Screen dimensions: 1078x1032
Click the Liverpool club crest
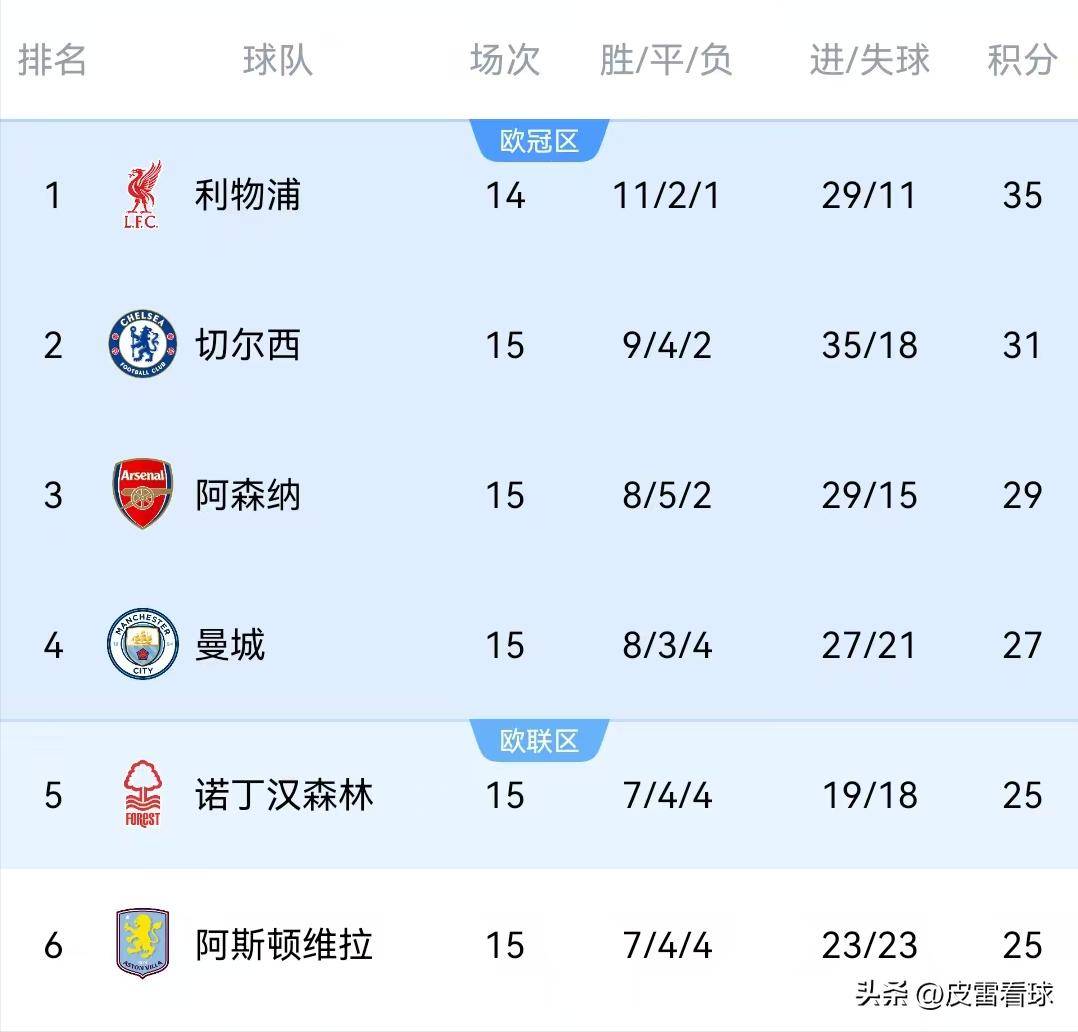[142, 196]
